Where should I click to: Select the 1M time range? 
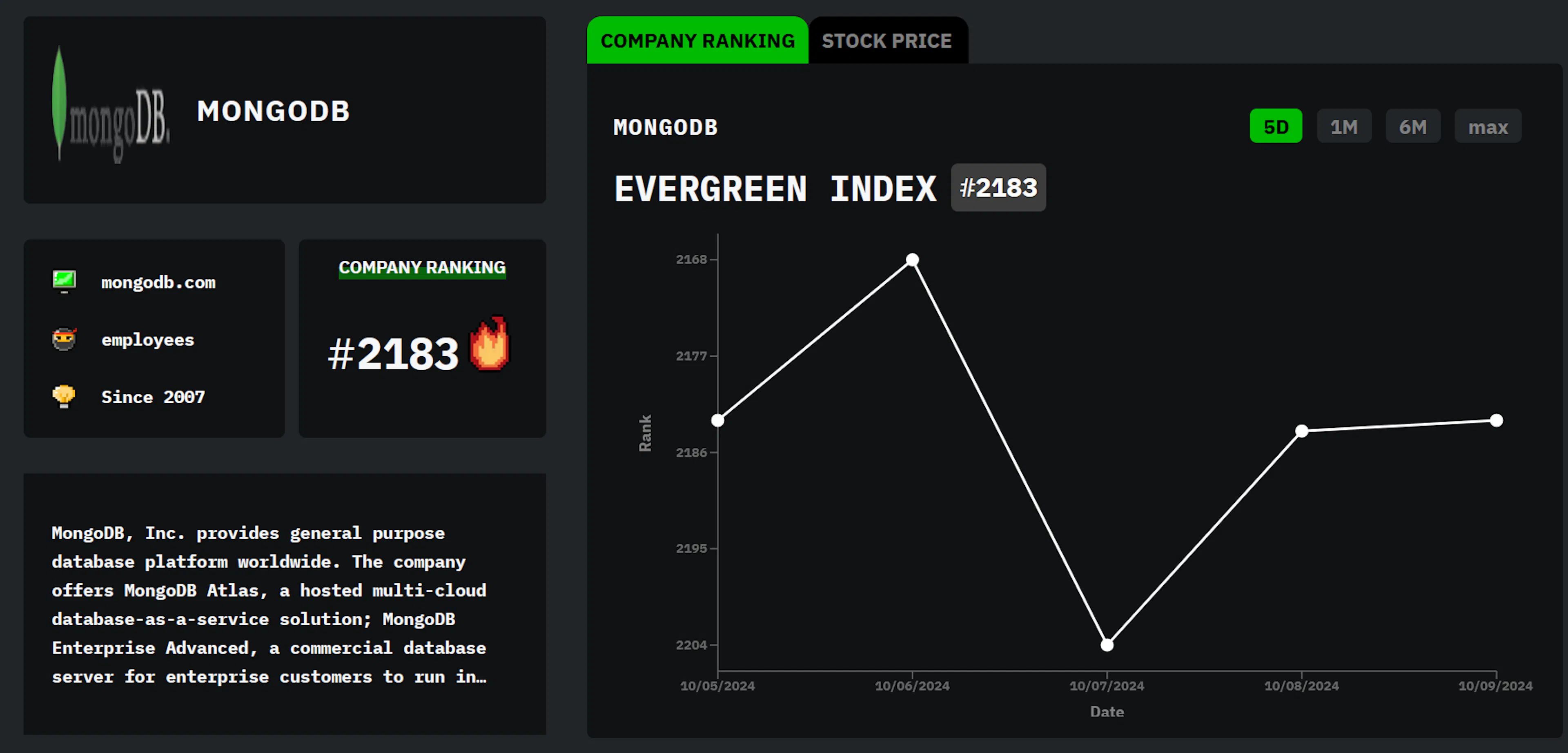[x=1344, y=127]
